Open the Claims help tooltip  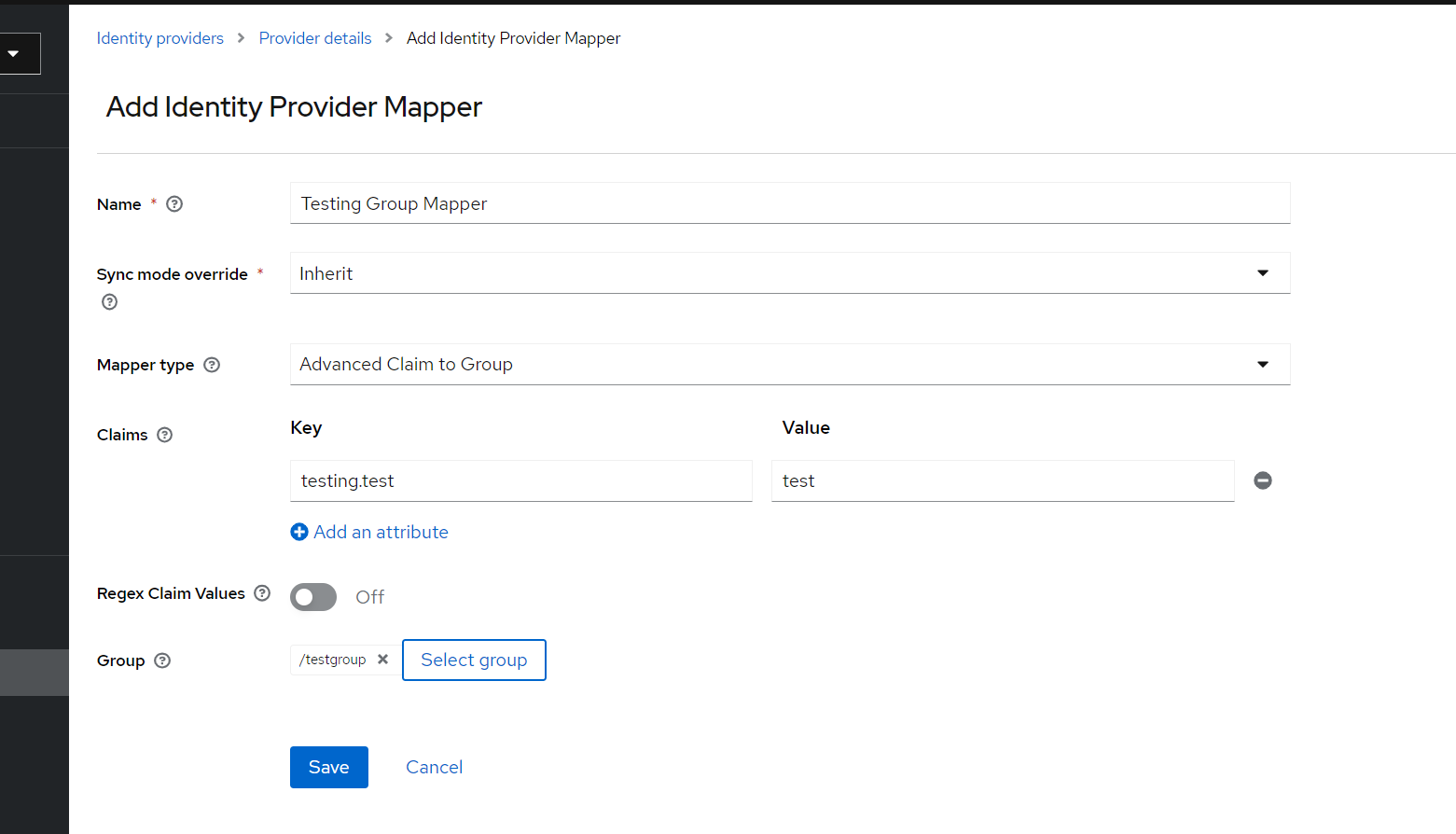pyautogui.click(x=164, y=434)
